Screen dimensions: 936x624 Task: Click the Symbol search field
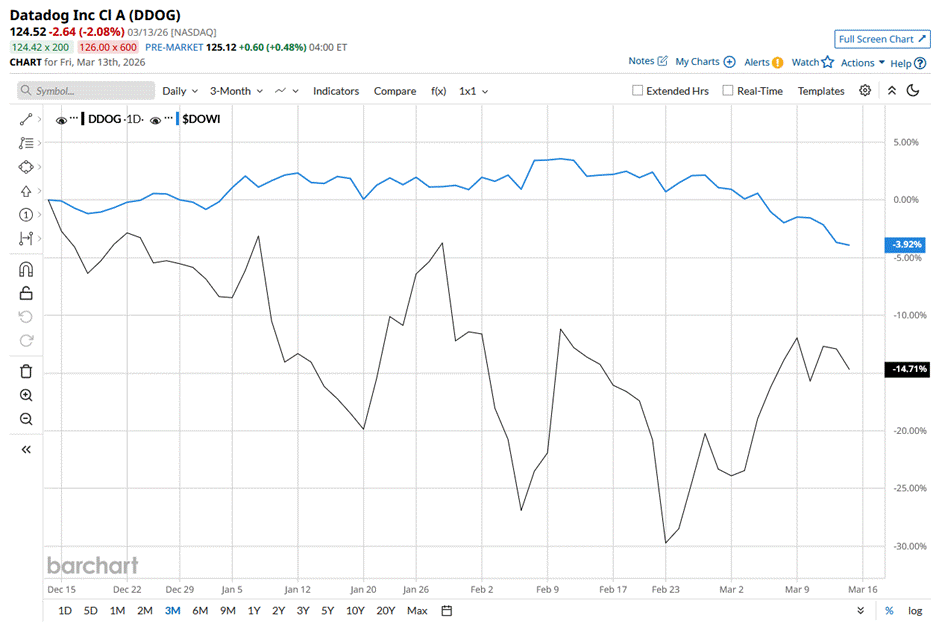coord(87,91)
